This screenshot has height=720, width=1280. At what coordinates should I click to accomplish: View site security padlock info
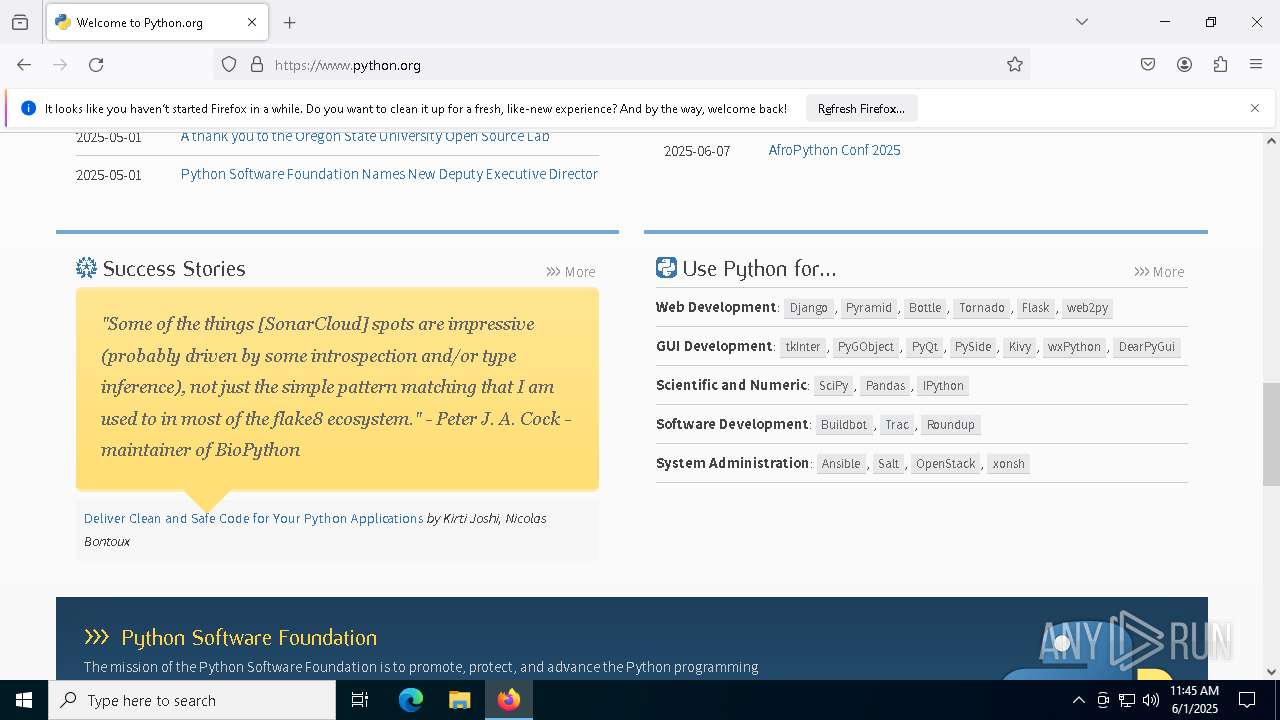click(x=257, y=65)
